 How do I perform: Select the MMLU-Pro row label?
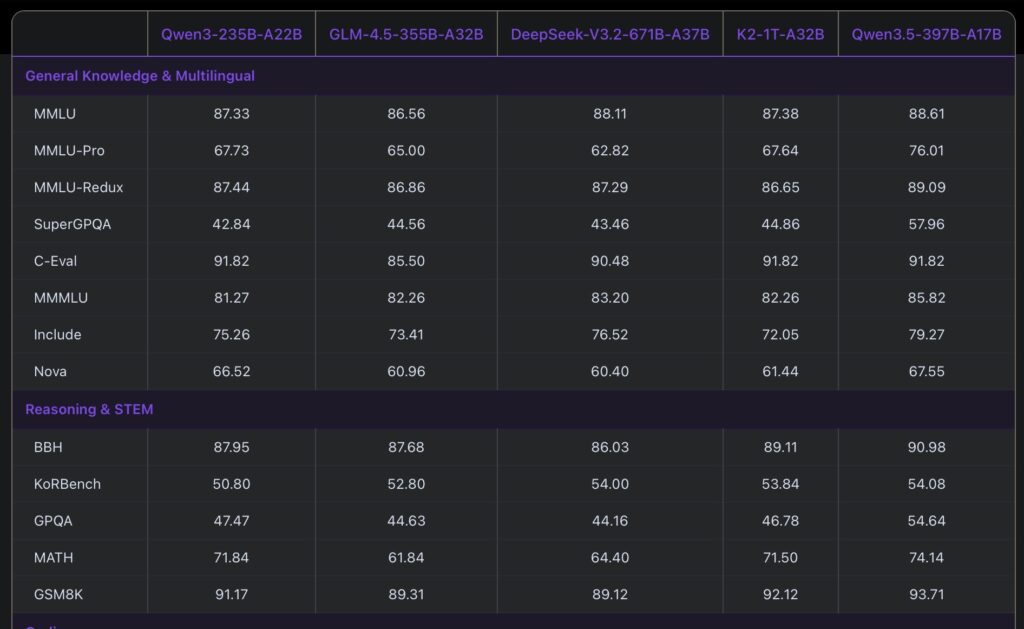click(69, 151)
